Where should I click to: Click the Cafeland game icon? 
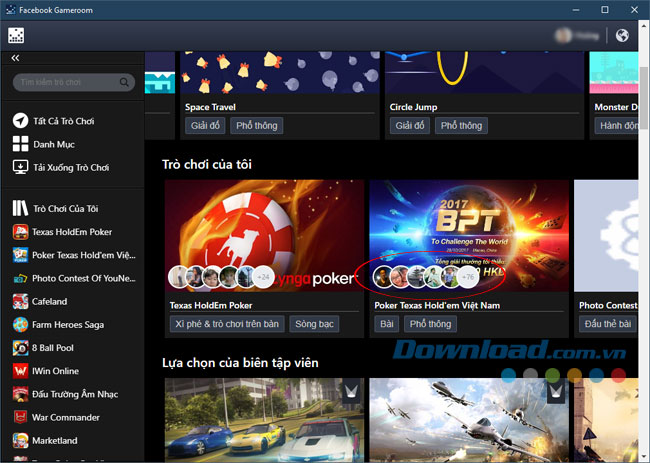coord(20,301)
